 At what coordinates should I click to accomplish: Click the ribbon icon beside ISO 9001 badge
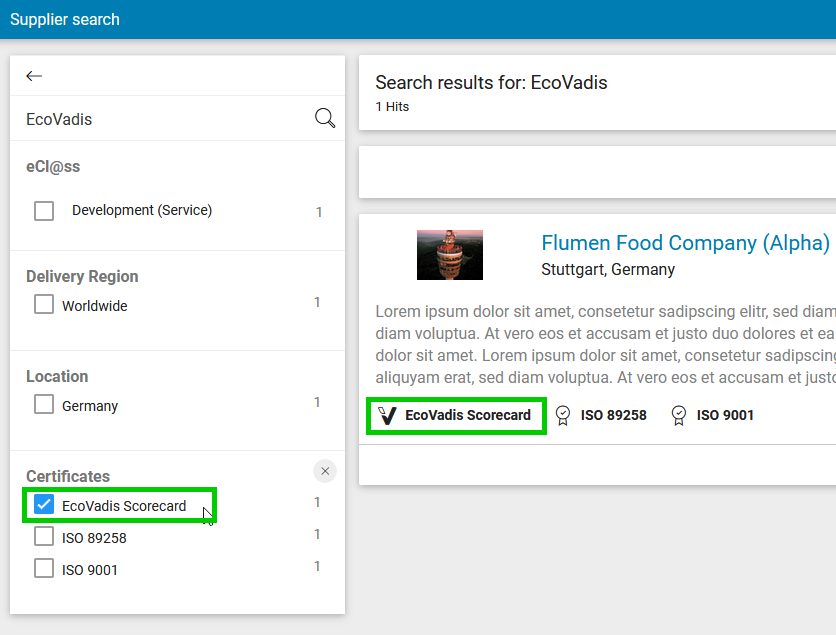click(678, 414)
